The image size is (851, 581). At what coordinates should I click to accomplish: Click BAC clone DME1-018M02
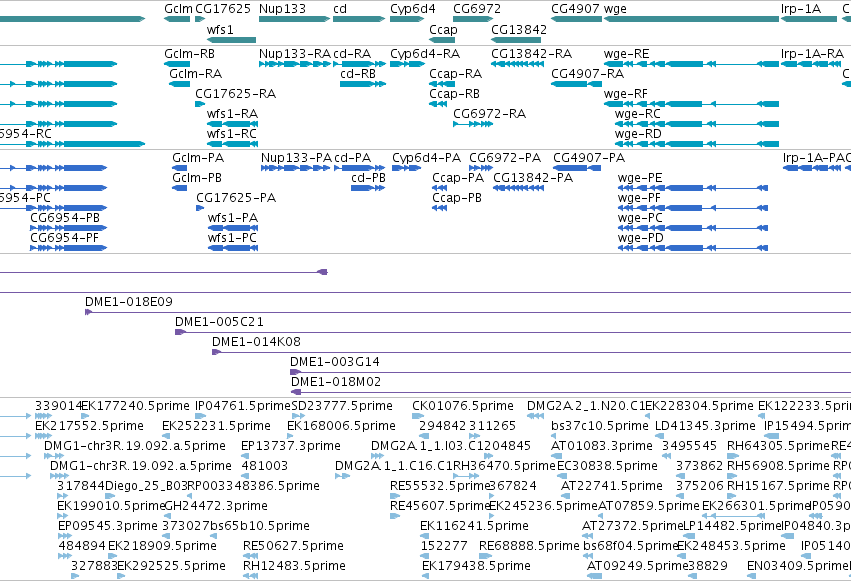pos(336,382)
